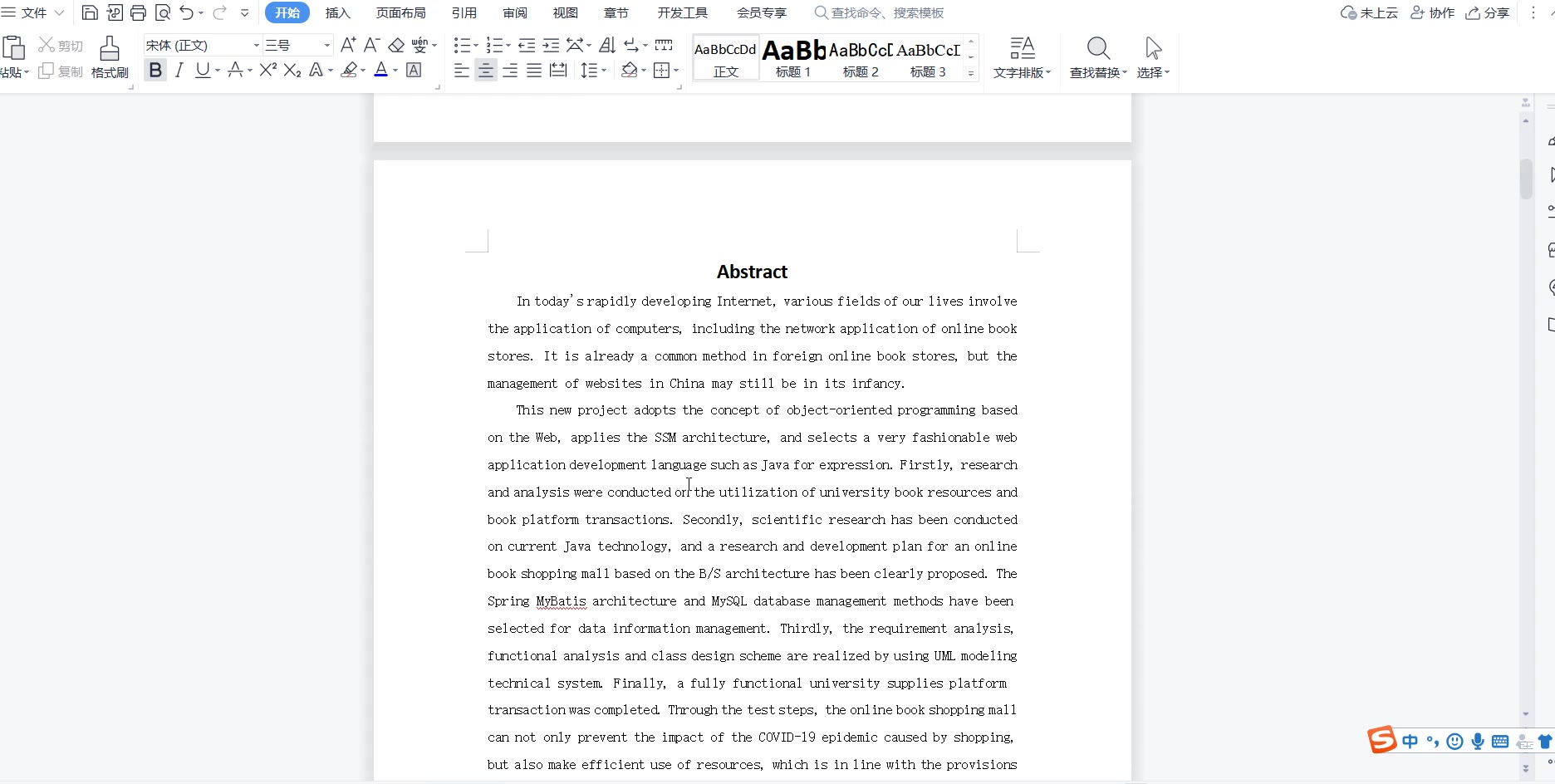Viewport: 1555px width, 784px height.
Task: Increase paragraph indent
Action: pos(551,45)
